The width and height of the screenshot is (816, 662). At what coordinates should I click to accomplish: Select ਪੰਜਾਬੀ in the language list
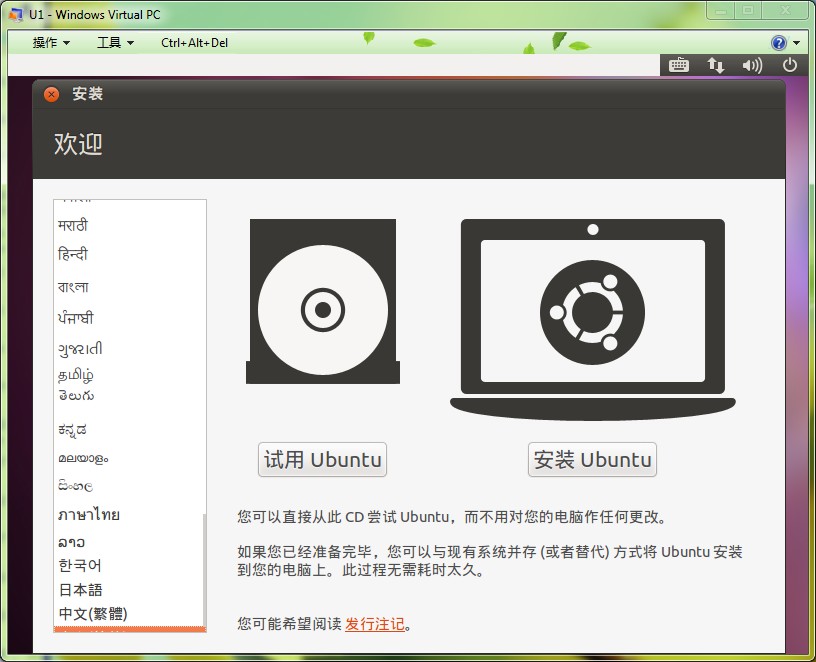click(128, 317)
